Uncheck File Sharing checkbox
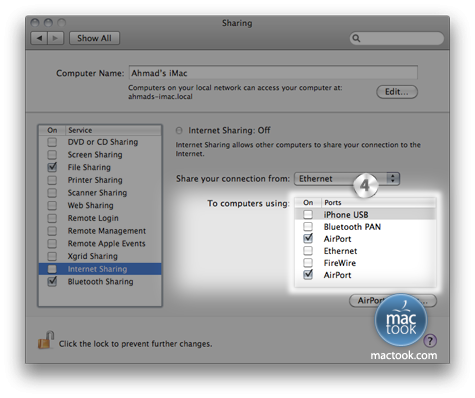Image resolution: width=475 pixels, height=398 pixels. click(52, 167)
